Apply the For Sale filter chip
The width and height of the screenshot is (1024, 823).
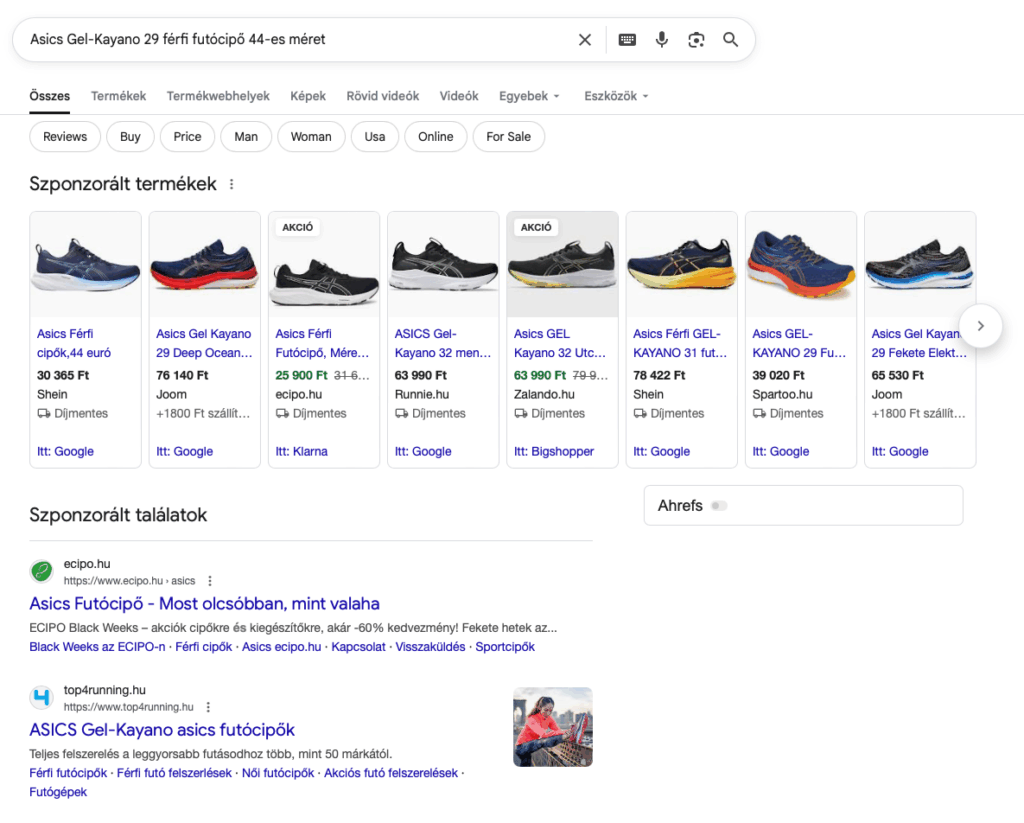pos(508,137)
